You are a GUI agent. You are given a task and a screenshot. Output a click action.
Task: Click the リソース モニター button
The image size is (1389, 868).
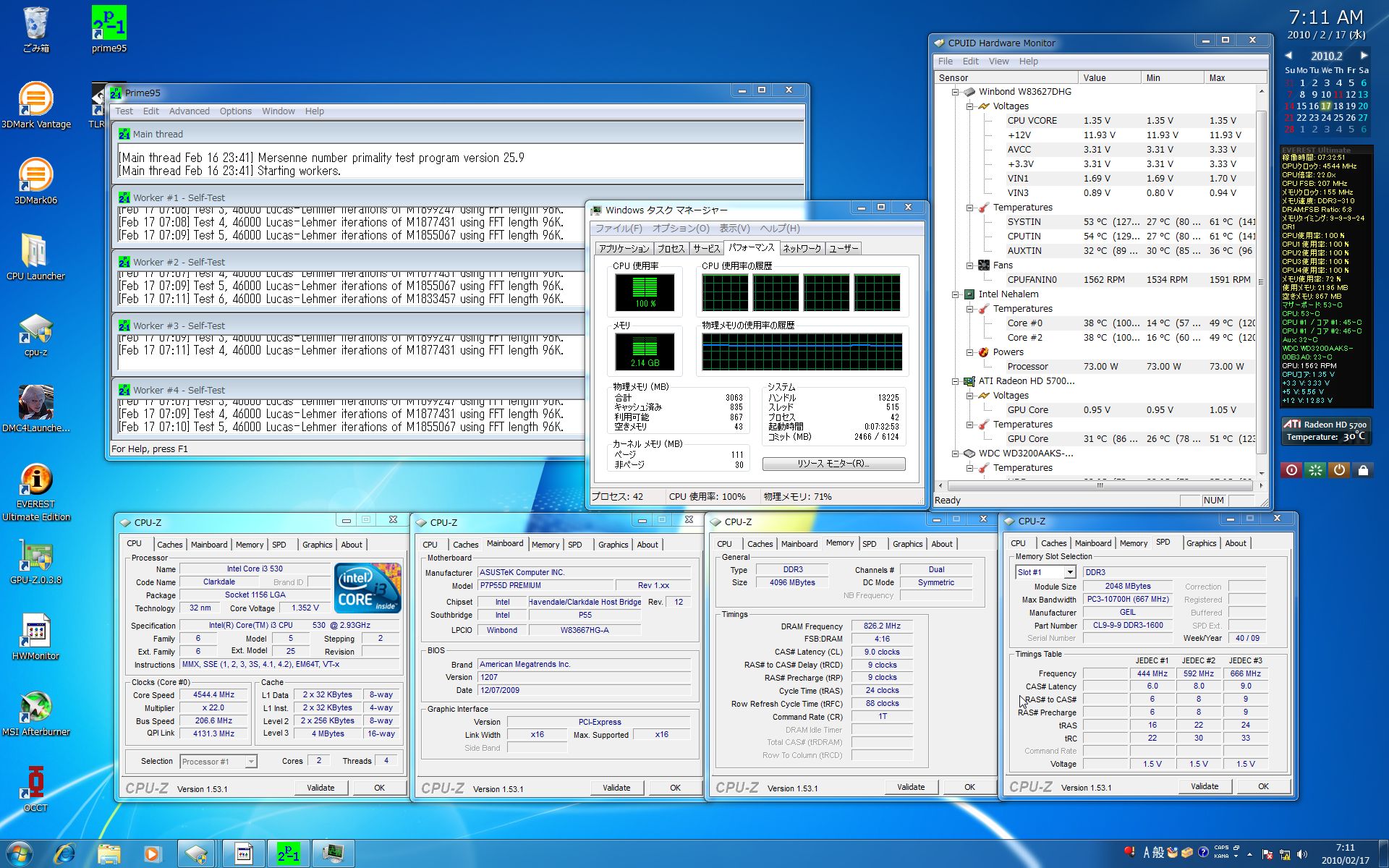(833, 464)
